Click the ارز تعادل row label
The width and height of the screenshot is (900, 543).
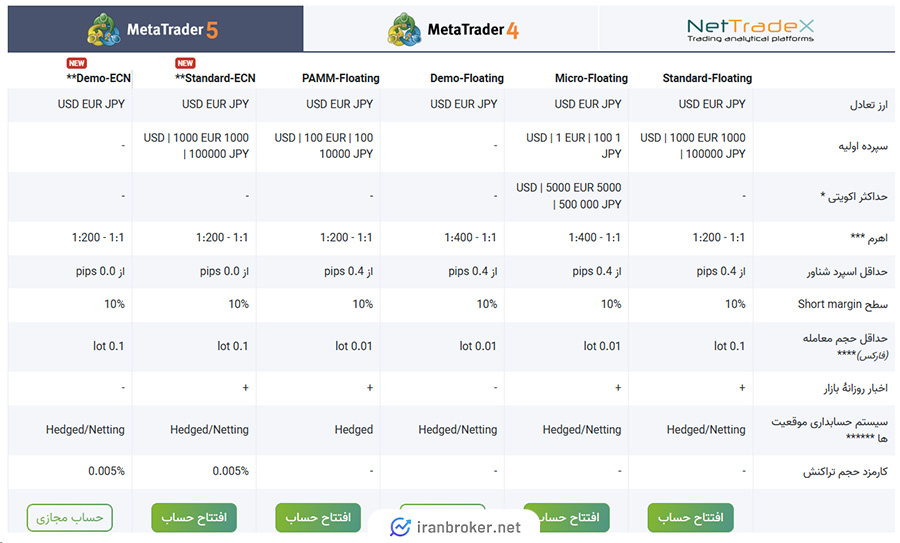coord(868,104)
